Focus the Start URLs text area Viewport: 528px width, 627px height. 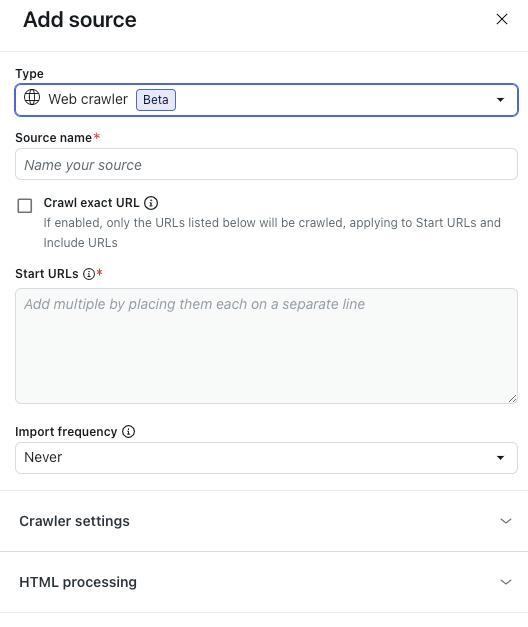(266, 346)
